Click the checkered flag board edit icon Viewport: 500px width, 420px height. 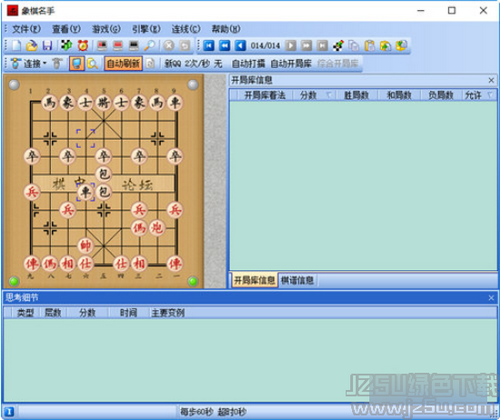[x=338, y=45]
